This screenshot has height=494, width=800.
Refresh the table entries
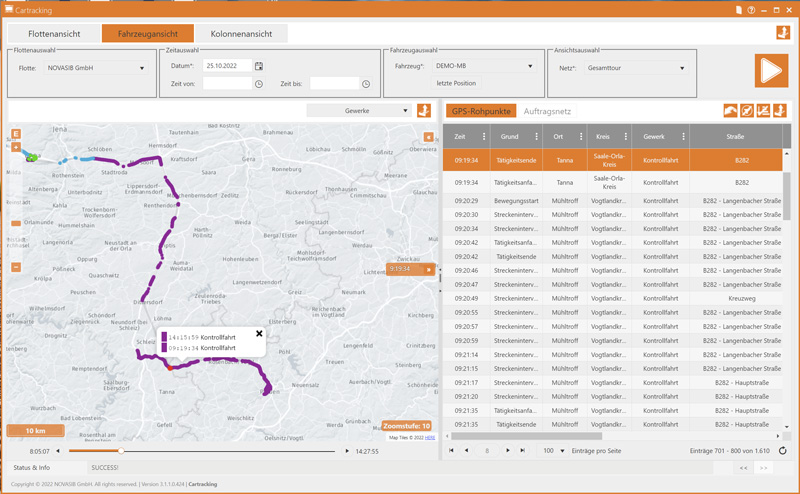click(x=783, y=451)
